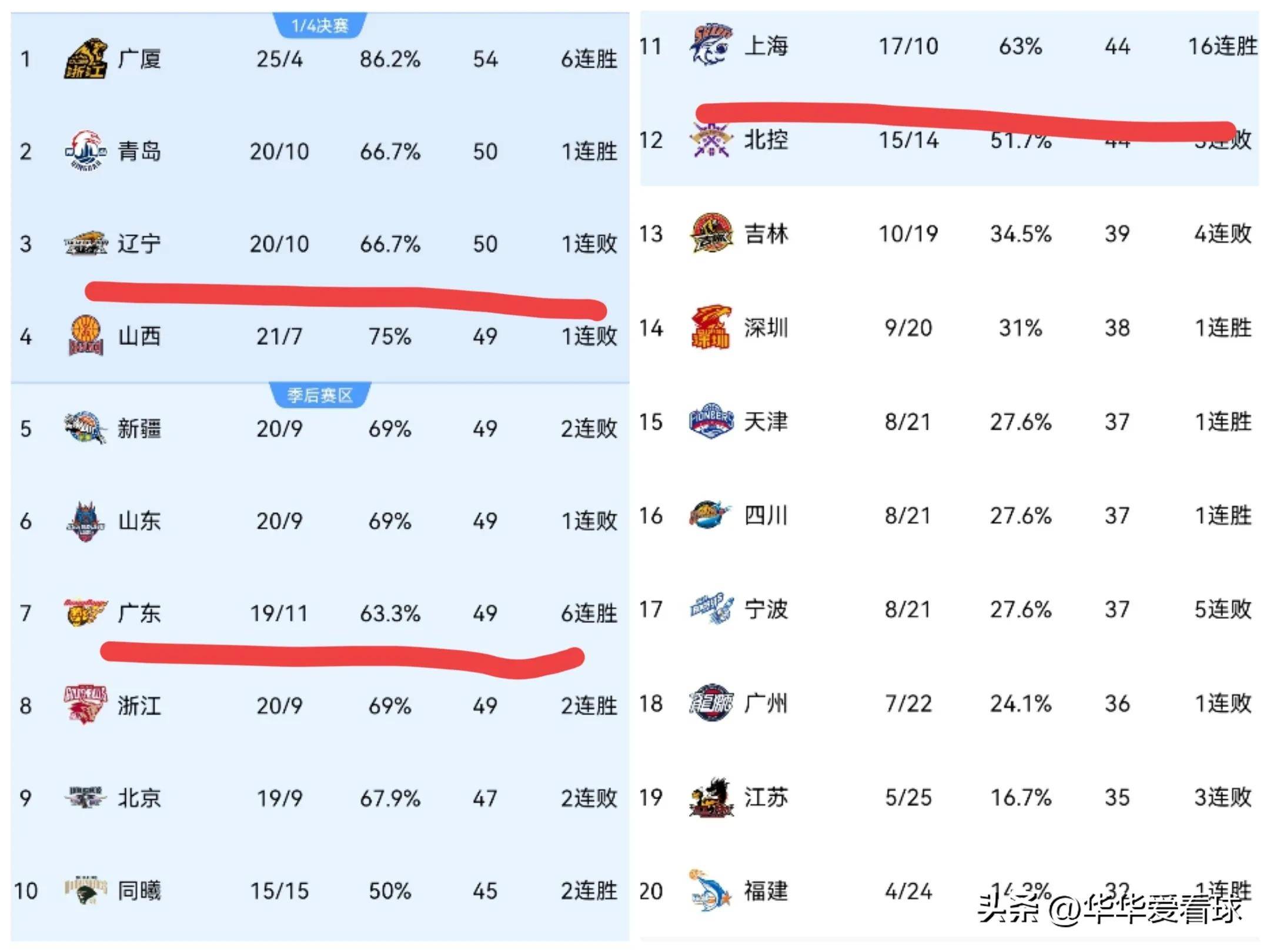1270x952 pixels.
Task: Click the 新疆 team name
Action: [x=139, y=428]
